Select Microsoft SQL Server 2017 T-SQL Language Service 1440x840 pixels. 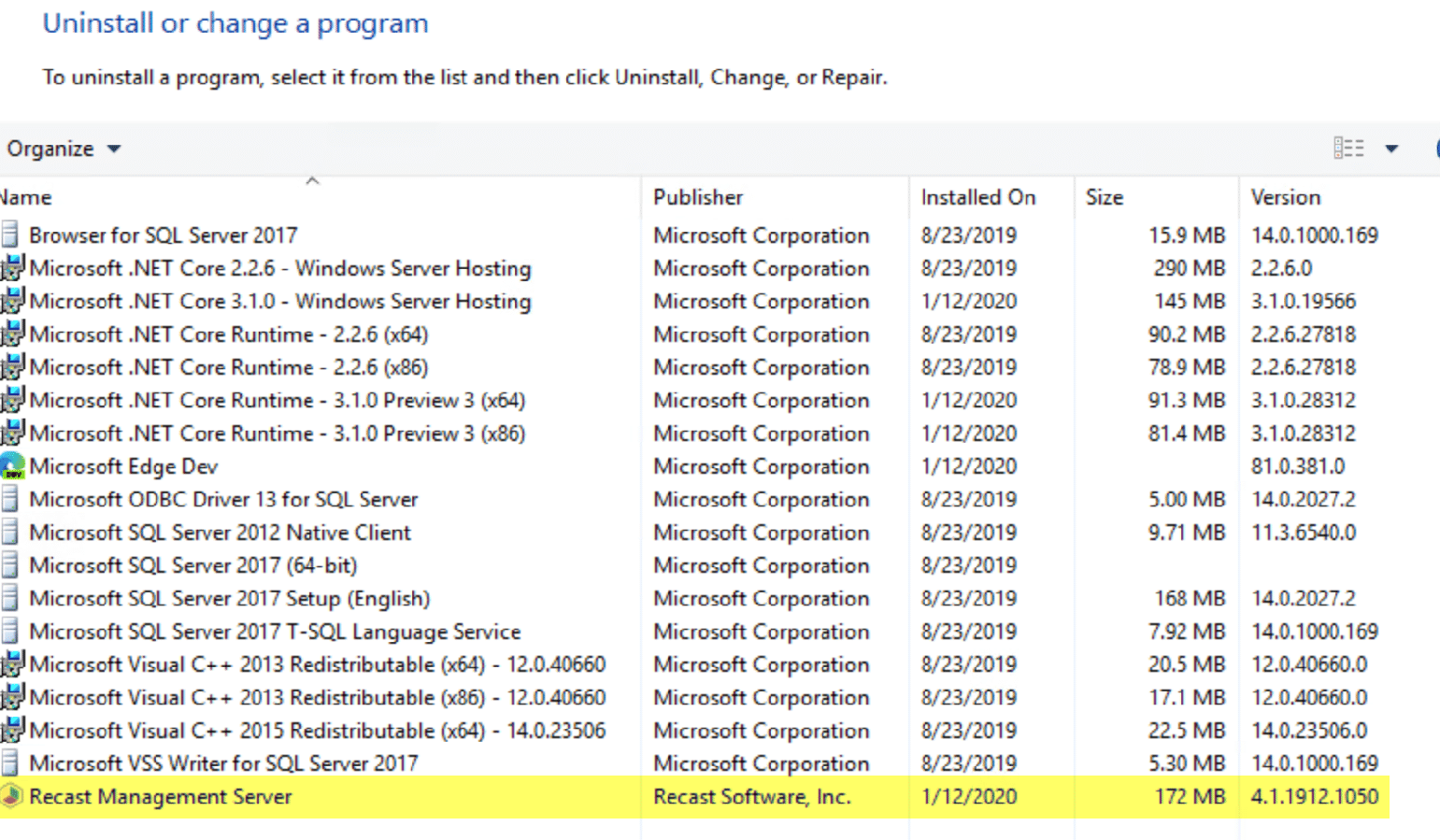pyautogui.click(x=275, y=632)
